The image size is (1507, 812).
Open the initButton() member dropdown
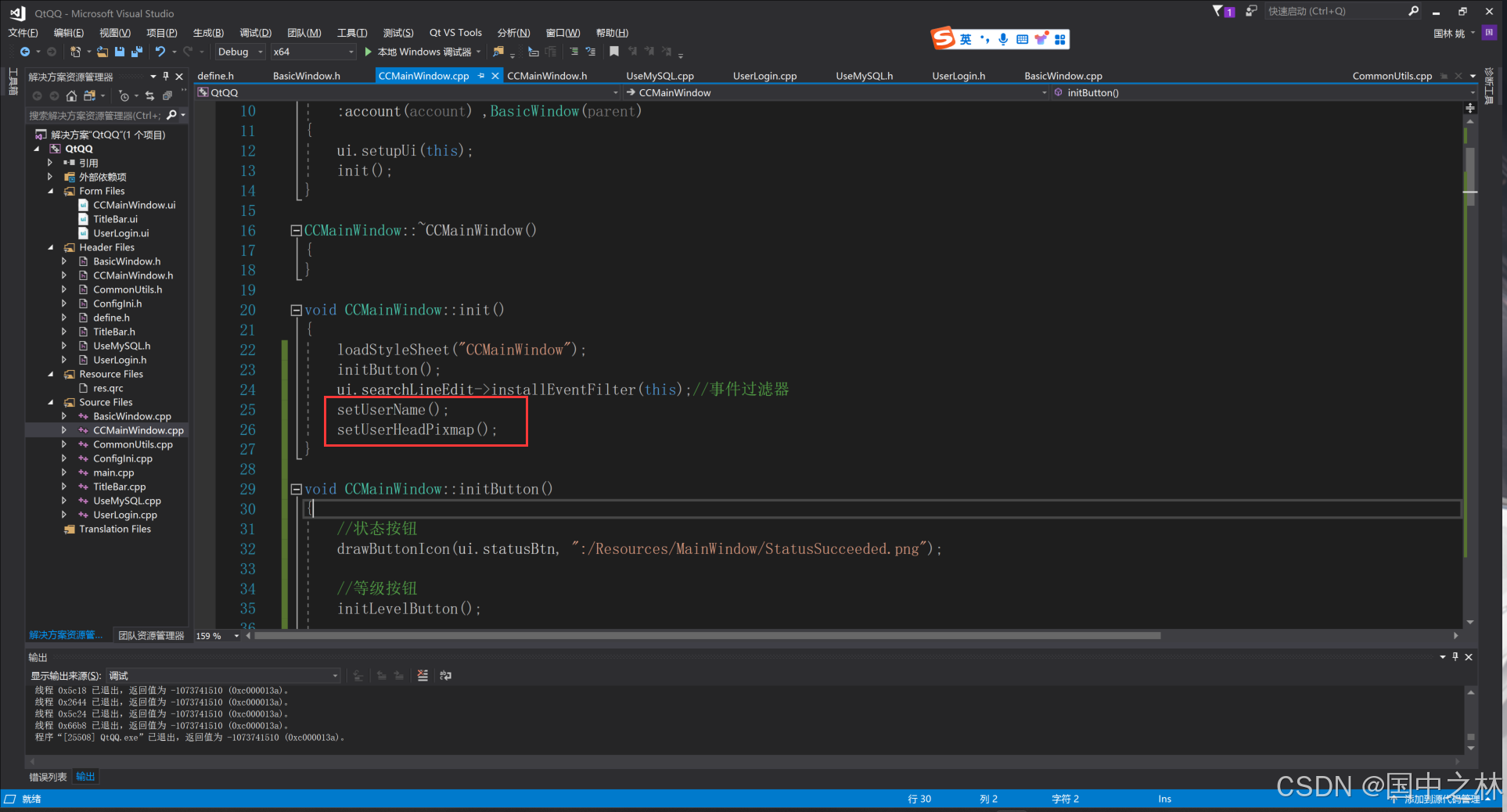[1264, 92]
